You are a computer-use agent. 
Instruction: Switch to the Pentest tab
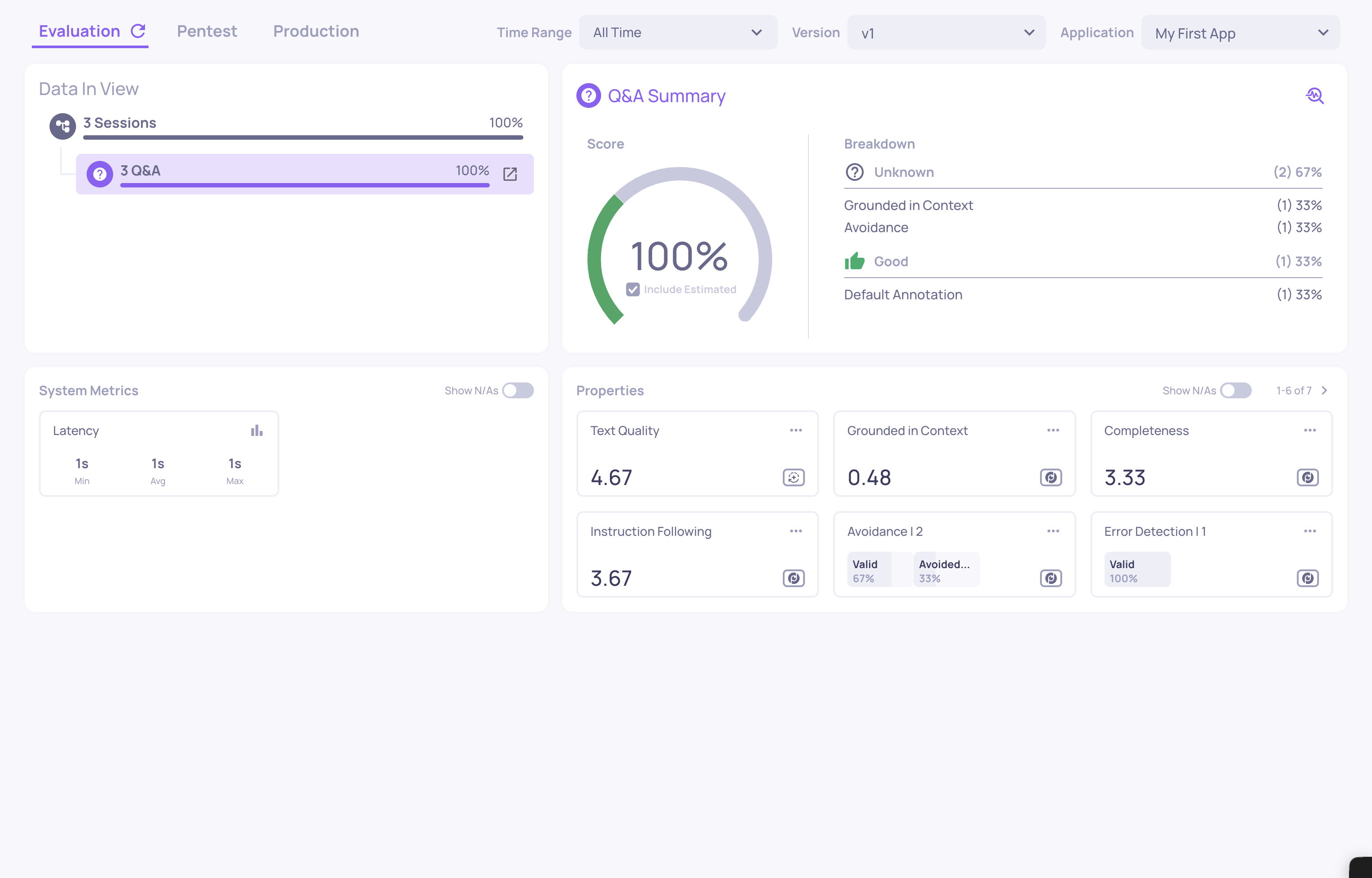[x=207, y=31]
